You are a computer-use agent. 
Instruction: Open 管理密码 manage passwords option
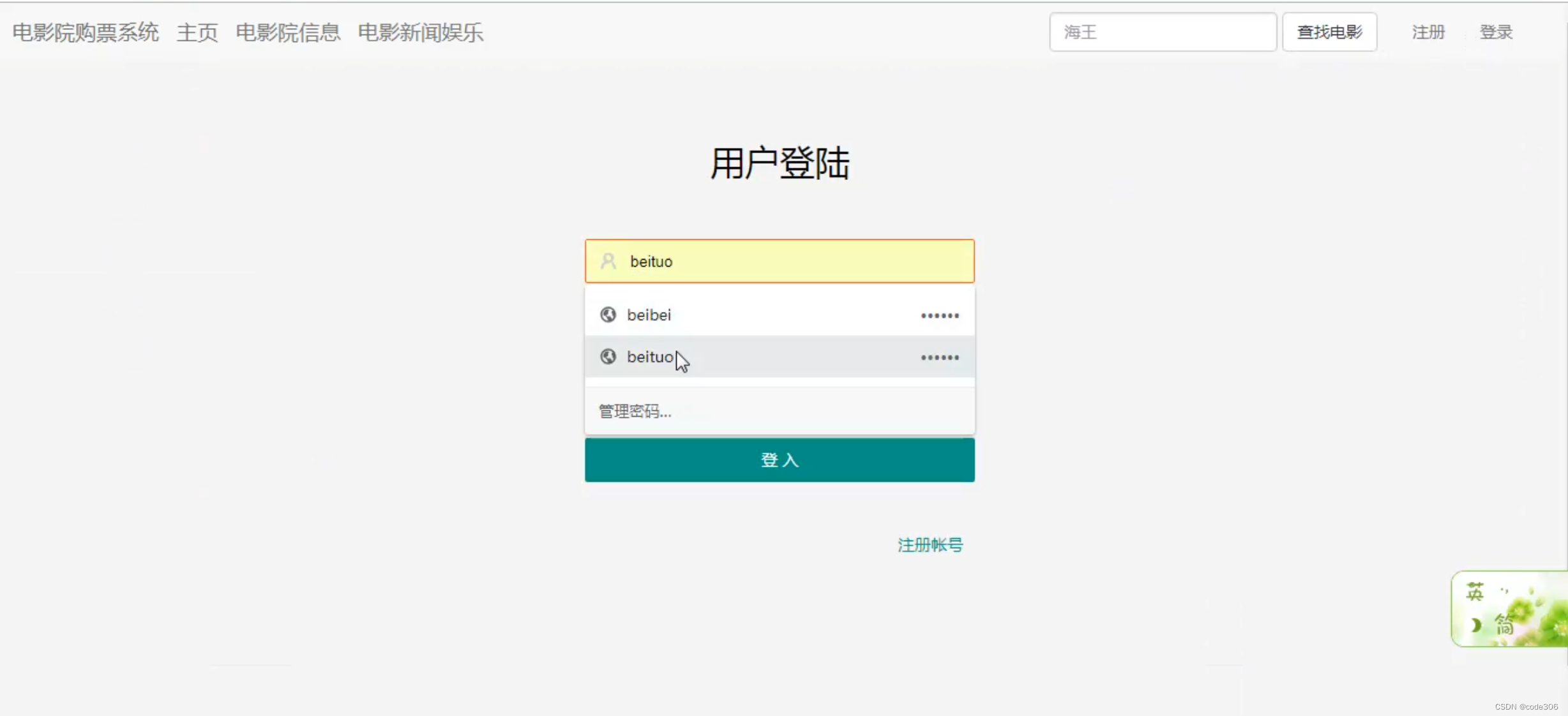point(635,412)
